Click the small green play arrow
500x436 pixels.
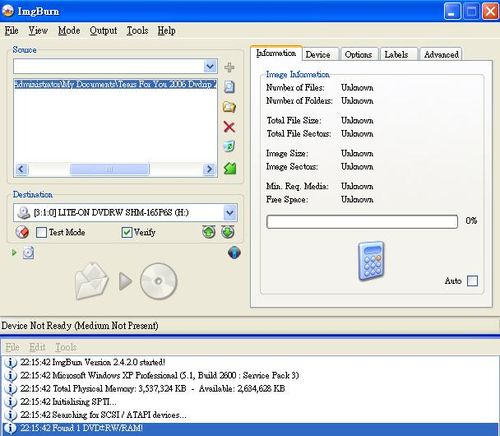[x=14, y=253]
